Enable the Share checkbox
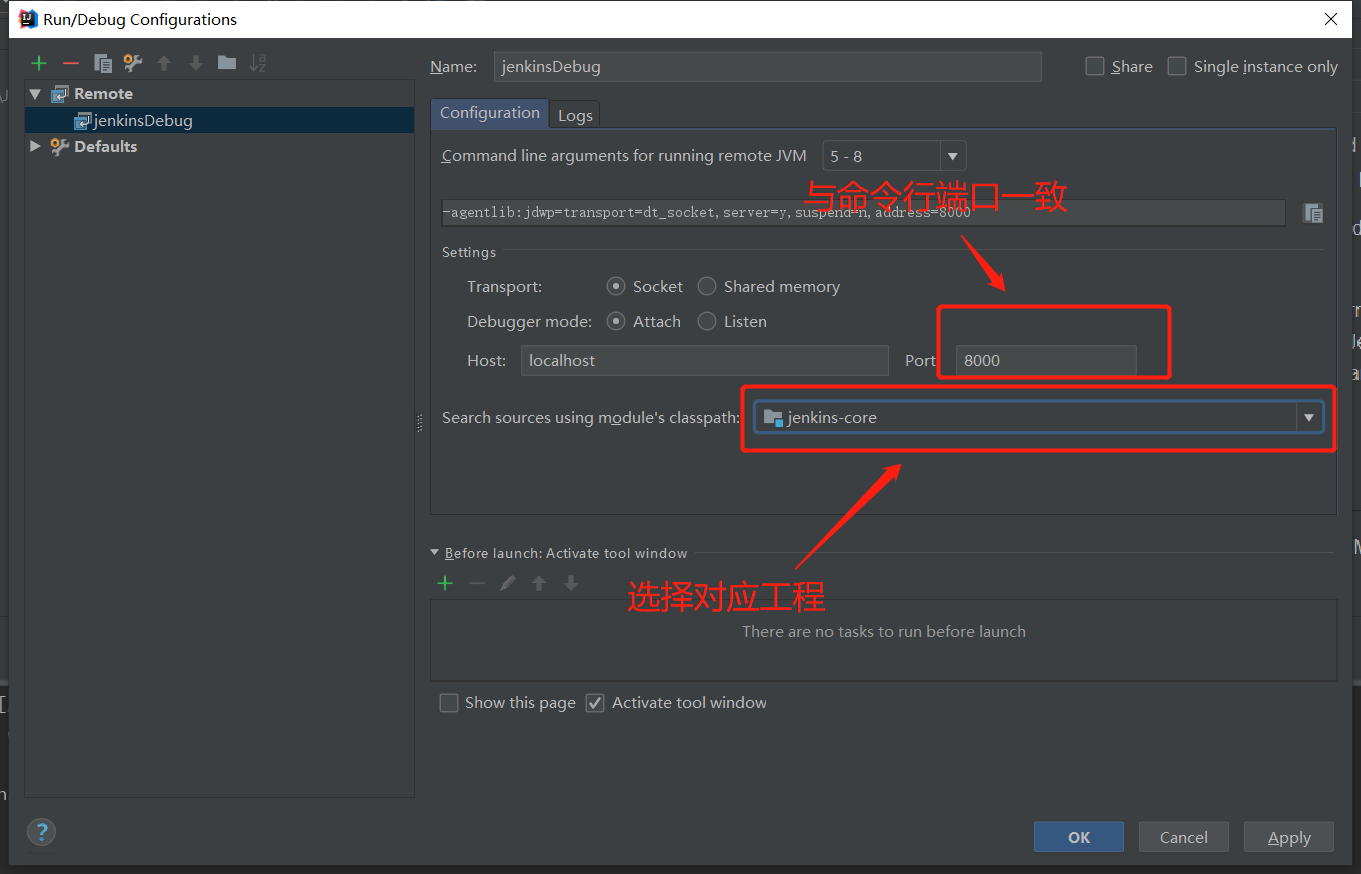 1095,66
